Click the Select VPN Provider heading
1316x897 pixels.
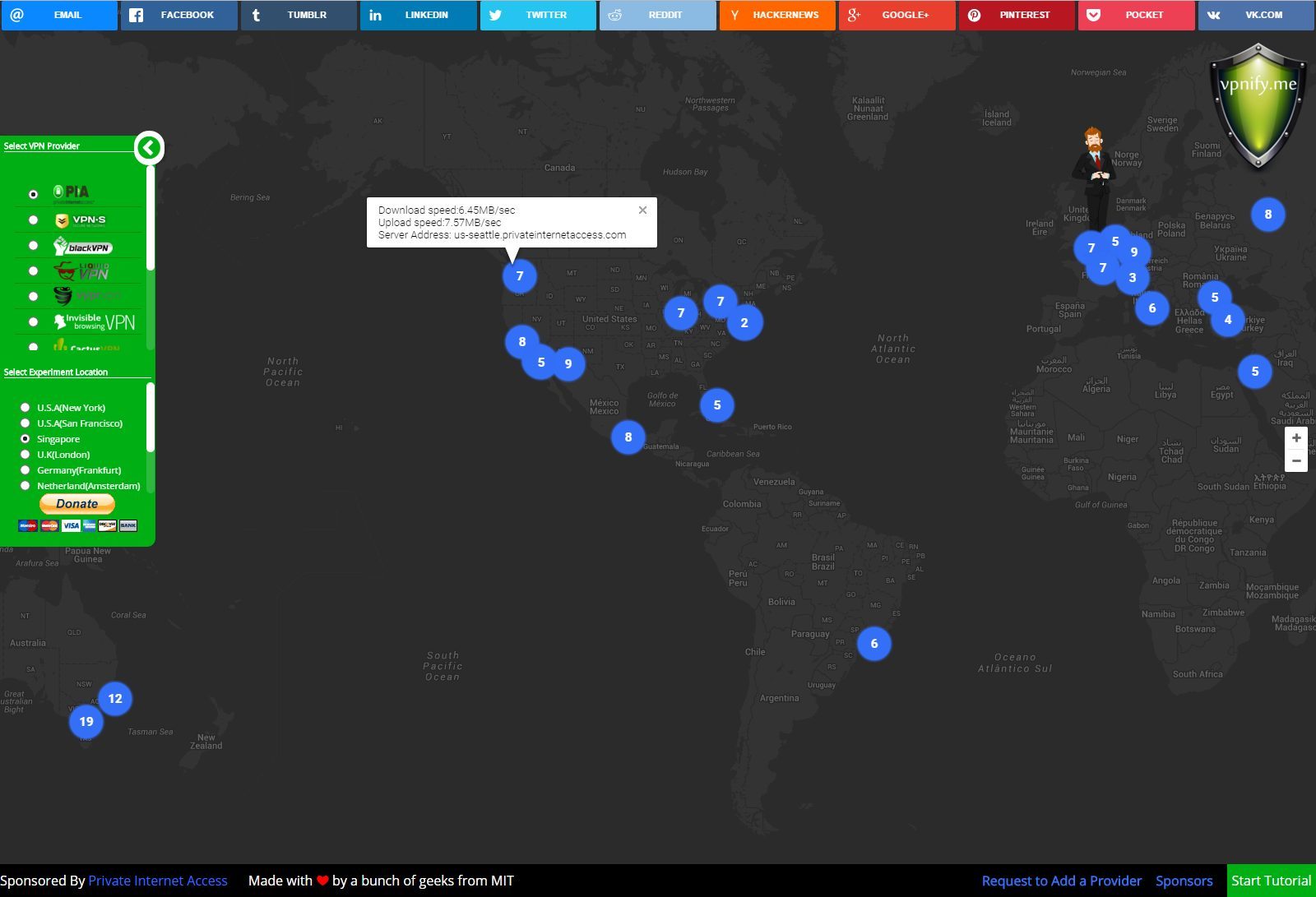point(41,146)
